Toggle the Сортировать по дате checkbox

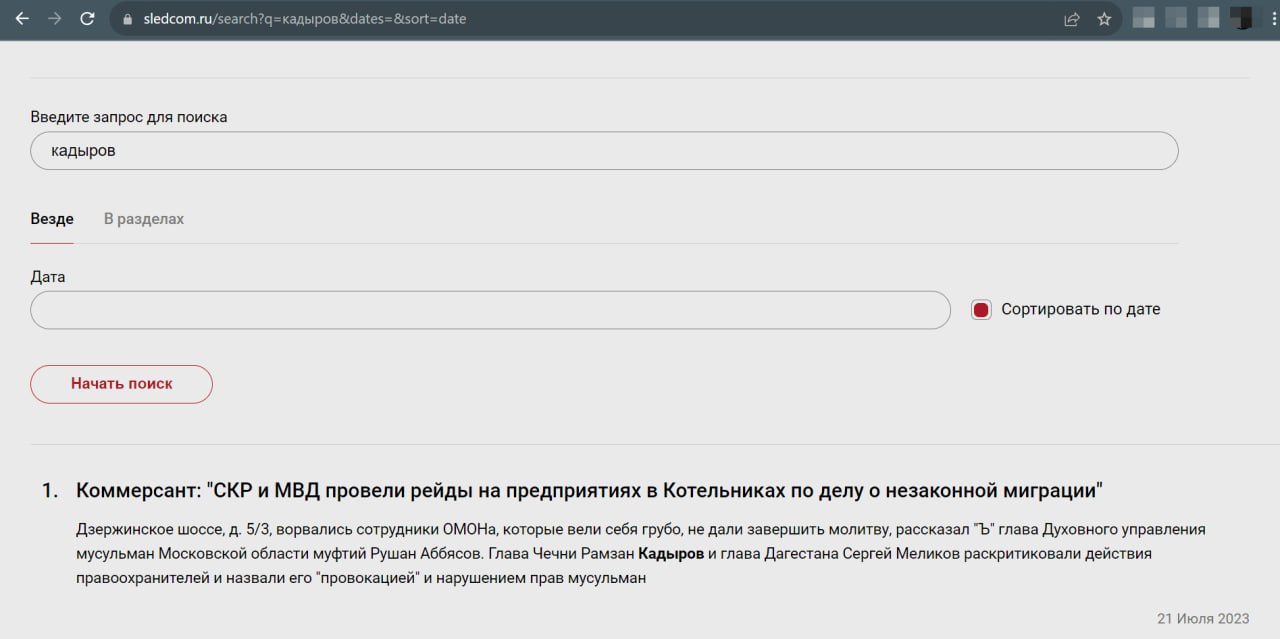(x=981, y=310)
